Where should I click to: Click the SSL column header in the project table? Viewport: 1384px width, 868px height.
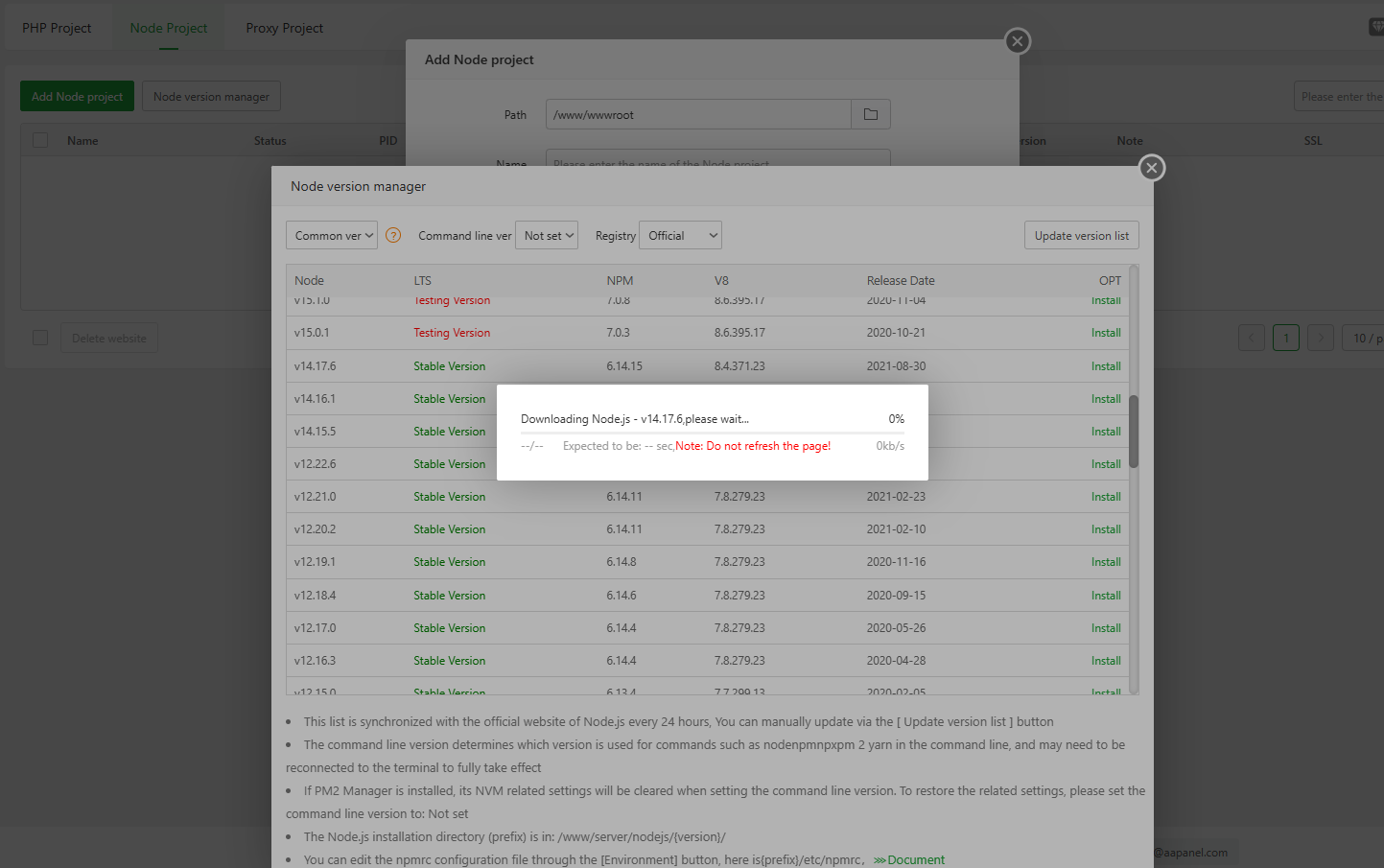pos(1313,141)
